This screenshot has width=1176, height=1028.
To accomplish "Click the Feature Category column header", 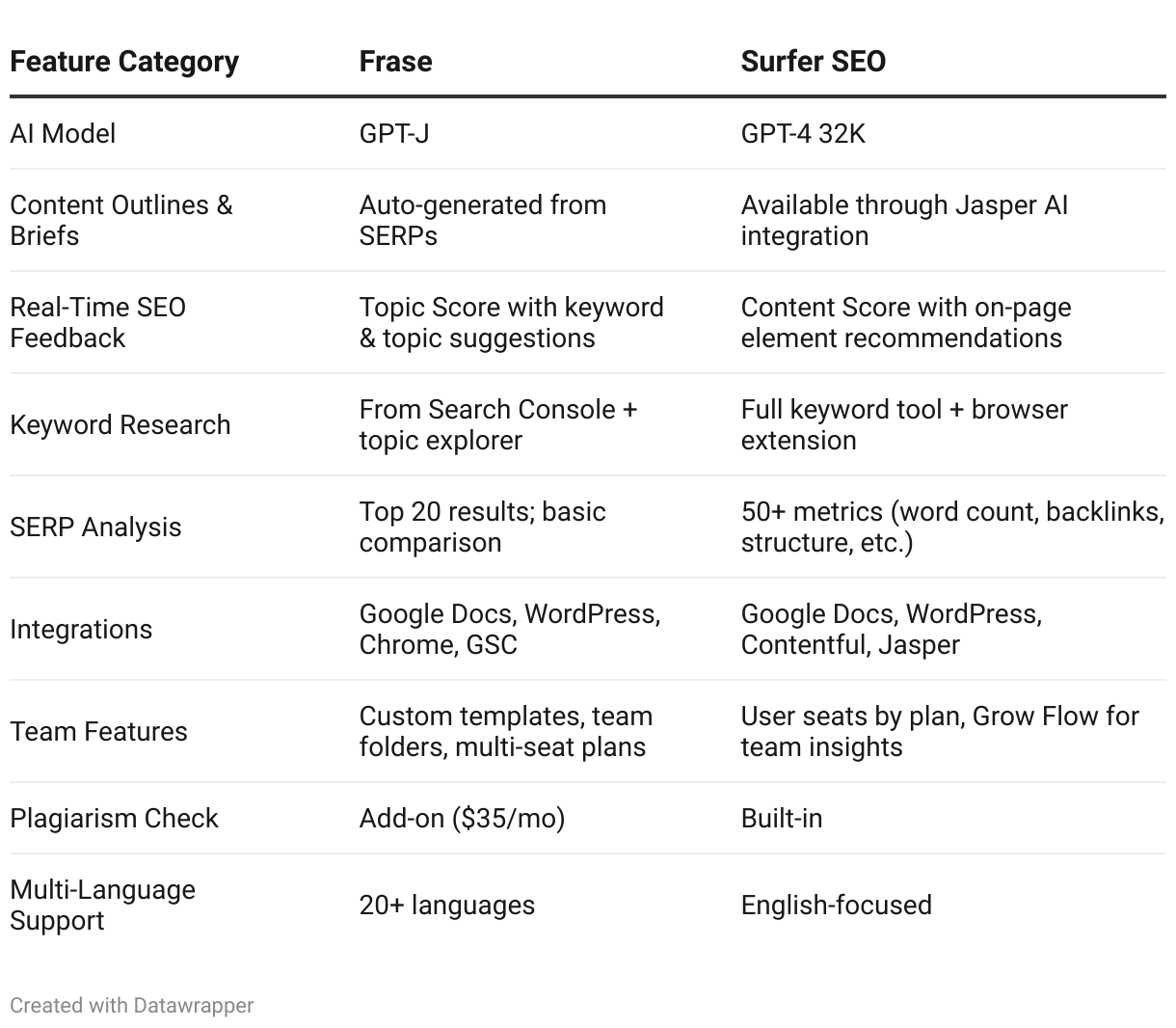I will point(124,62).
